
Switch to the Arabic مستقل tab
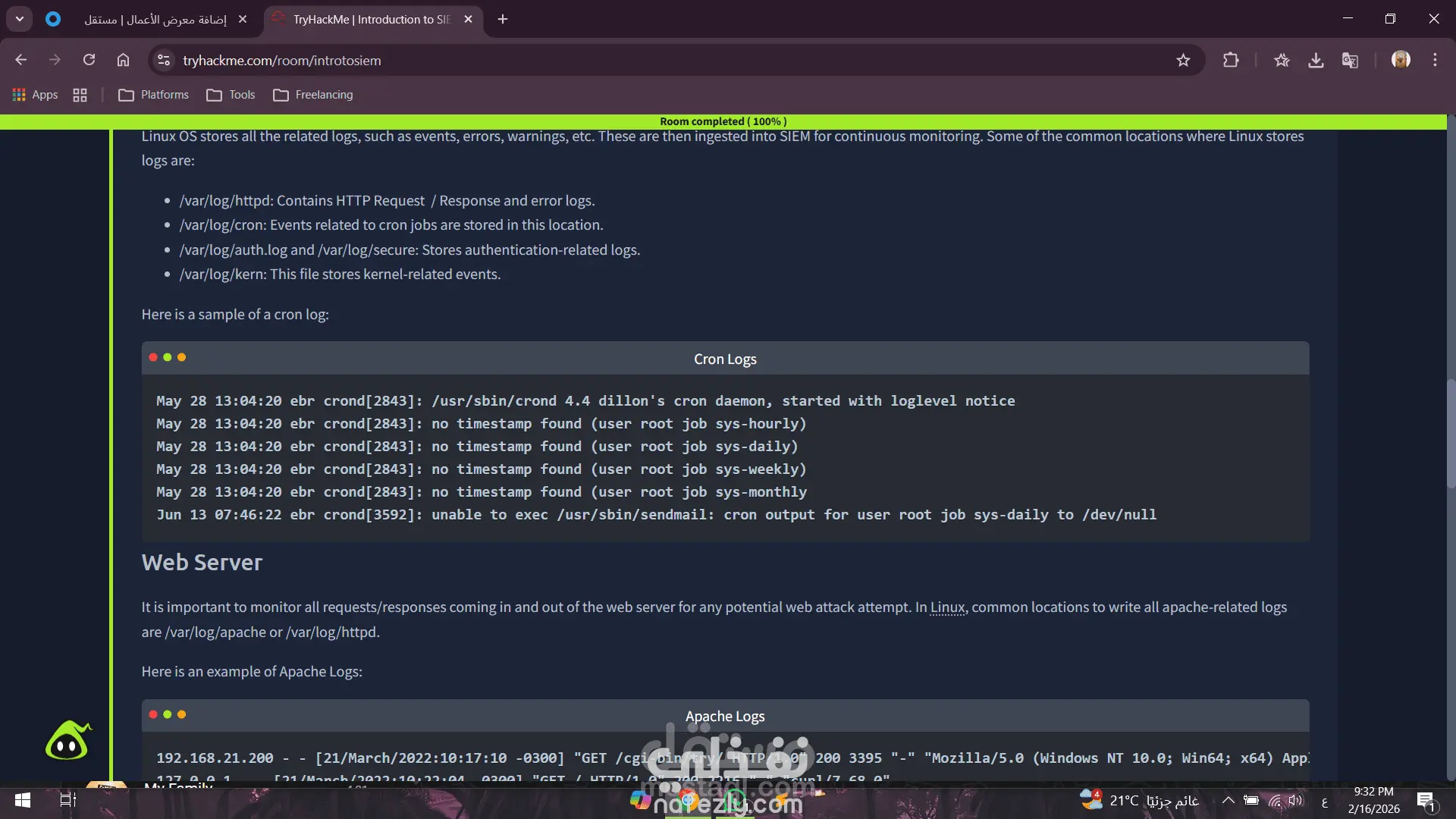[155, 19]
